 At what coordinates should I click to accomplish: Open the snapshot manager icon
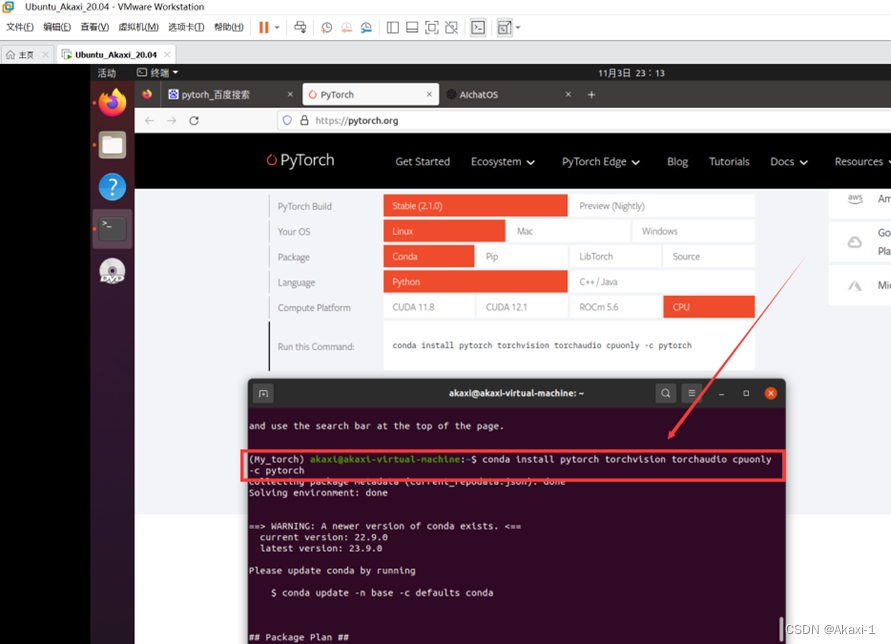tap(367, 27)
